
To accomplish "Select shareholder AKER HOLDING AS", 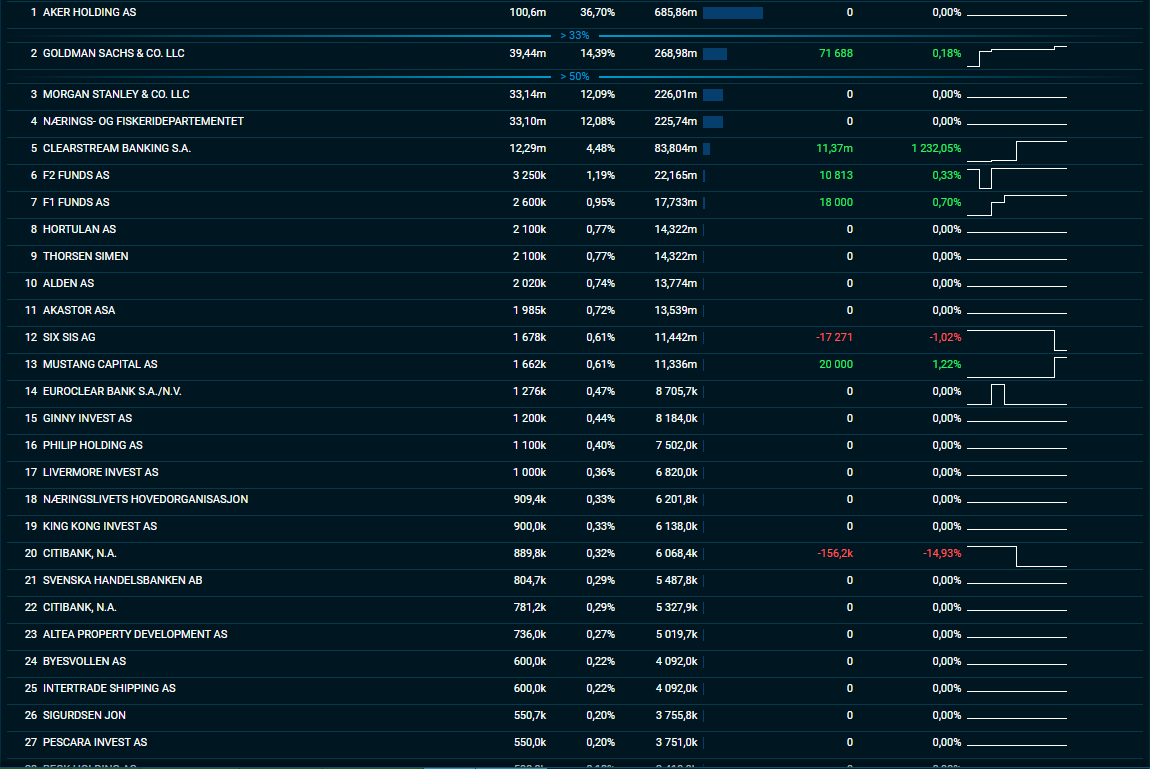I will coord(89,12).
